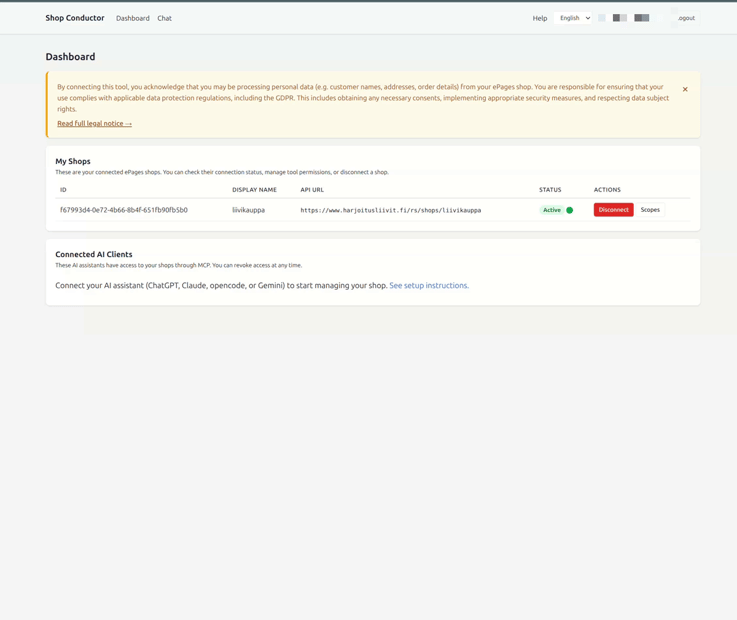This screenshot has height=620, width=737.
Task: Log out using the Logout button
Action: tap(686, 18)
